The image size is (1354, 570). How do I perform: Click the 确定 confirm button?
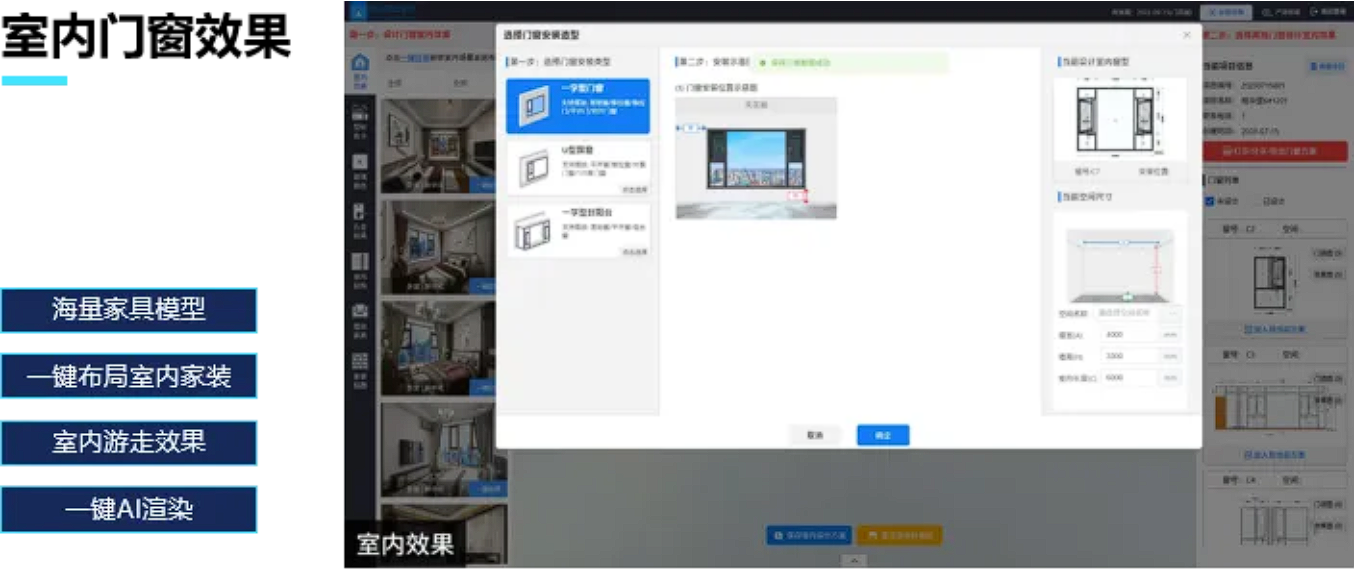[883, 435]
